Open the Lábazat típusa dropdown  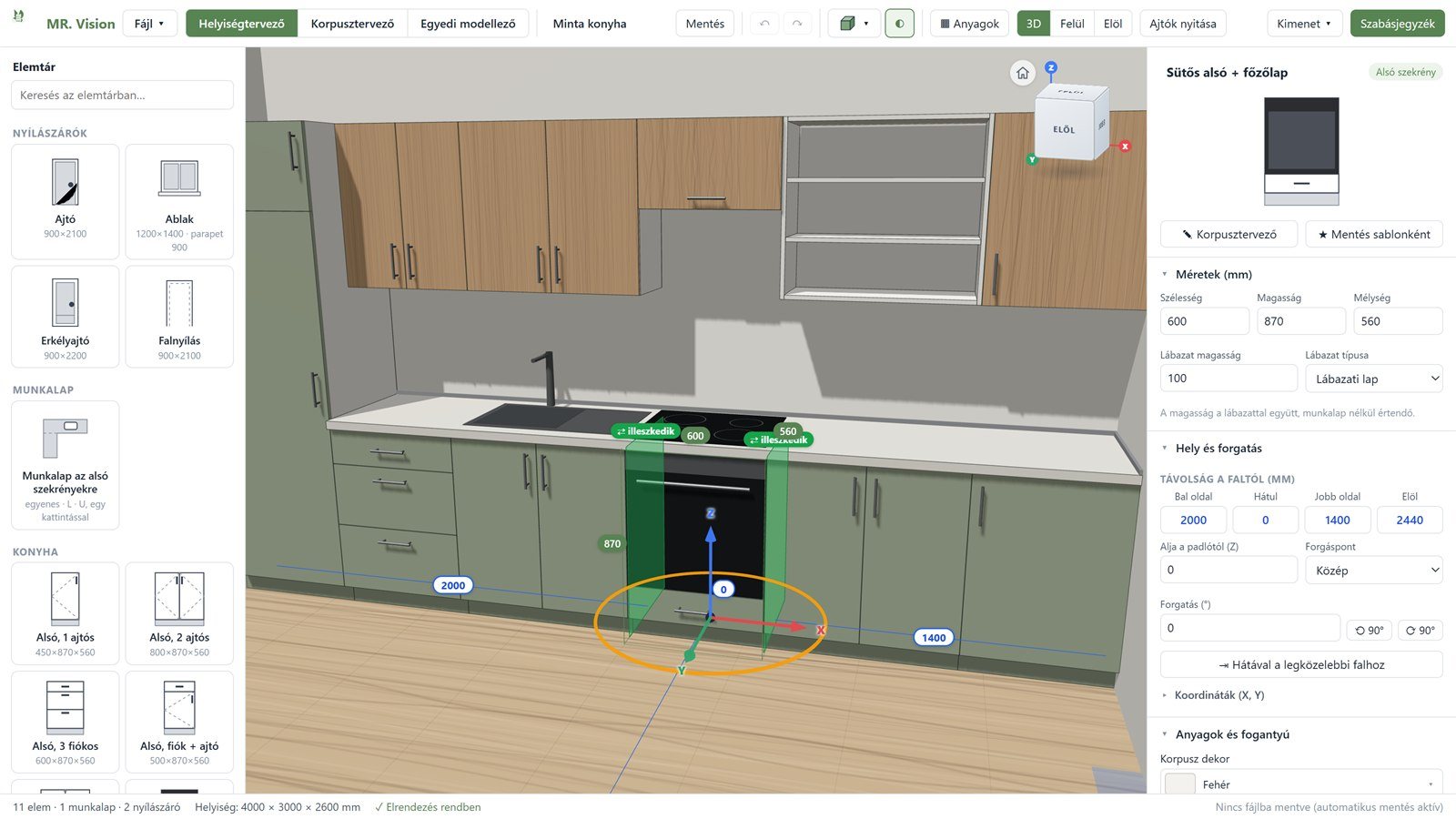click(x=1374, y=379)
